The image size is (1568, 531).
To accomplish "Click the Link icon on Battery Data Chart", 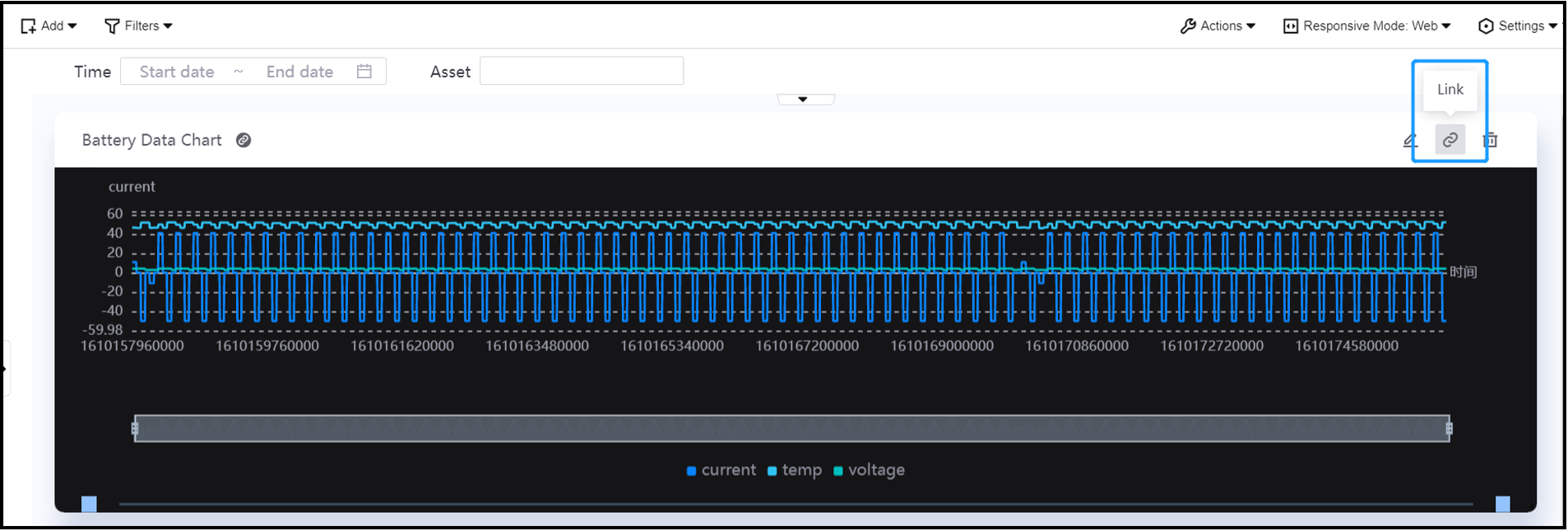I will [x=1450, y=140].
